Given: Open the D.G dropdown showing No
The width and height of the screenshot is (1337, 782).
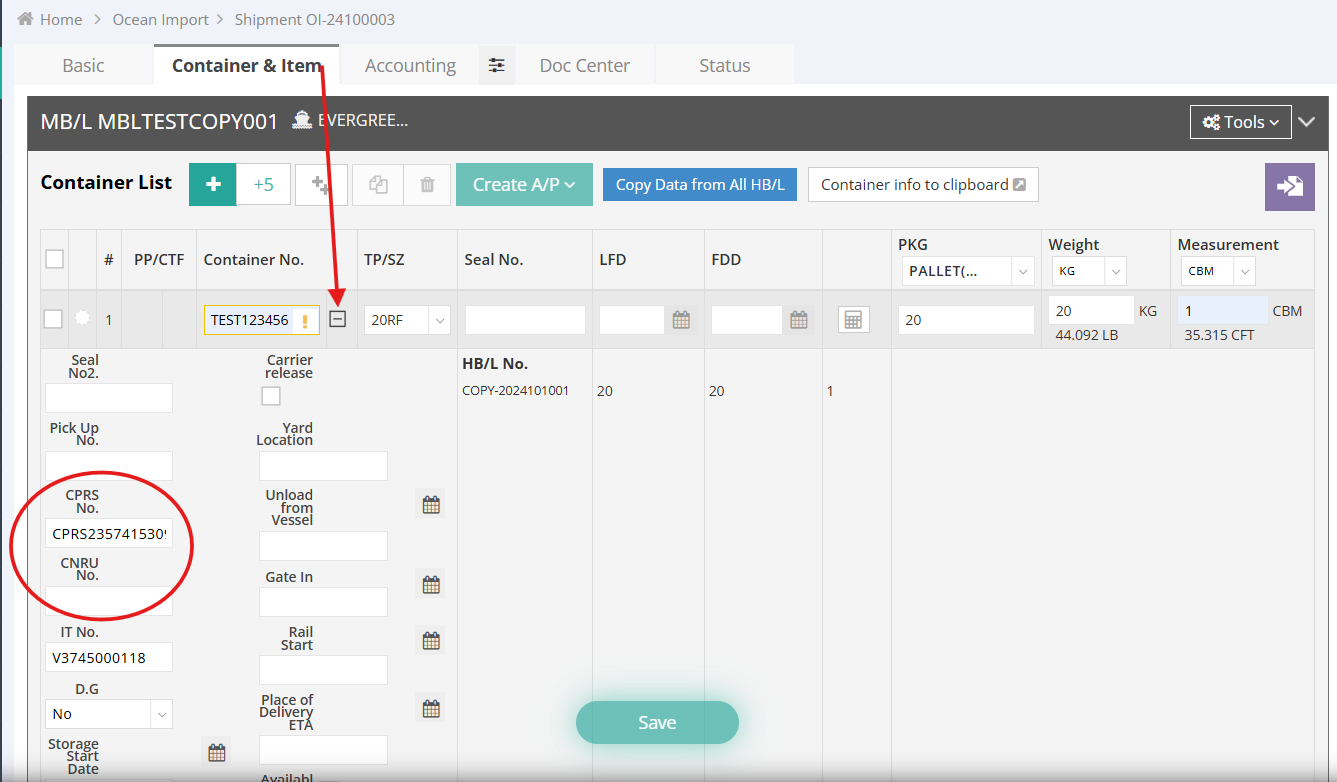Looking at the screenshot, I should 109,714.
